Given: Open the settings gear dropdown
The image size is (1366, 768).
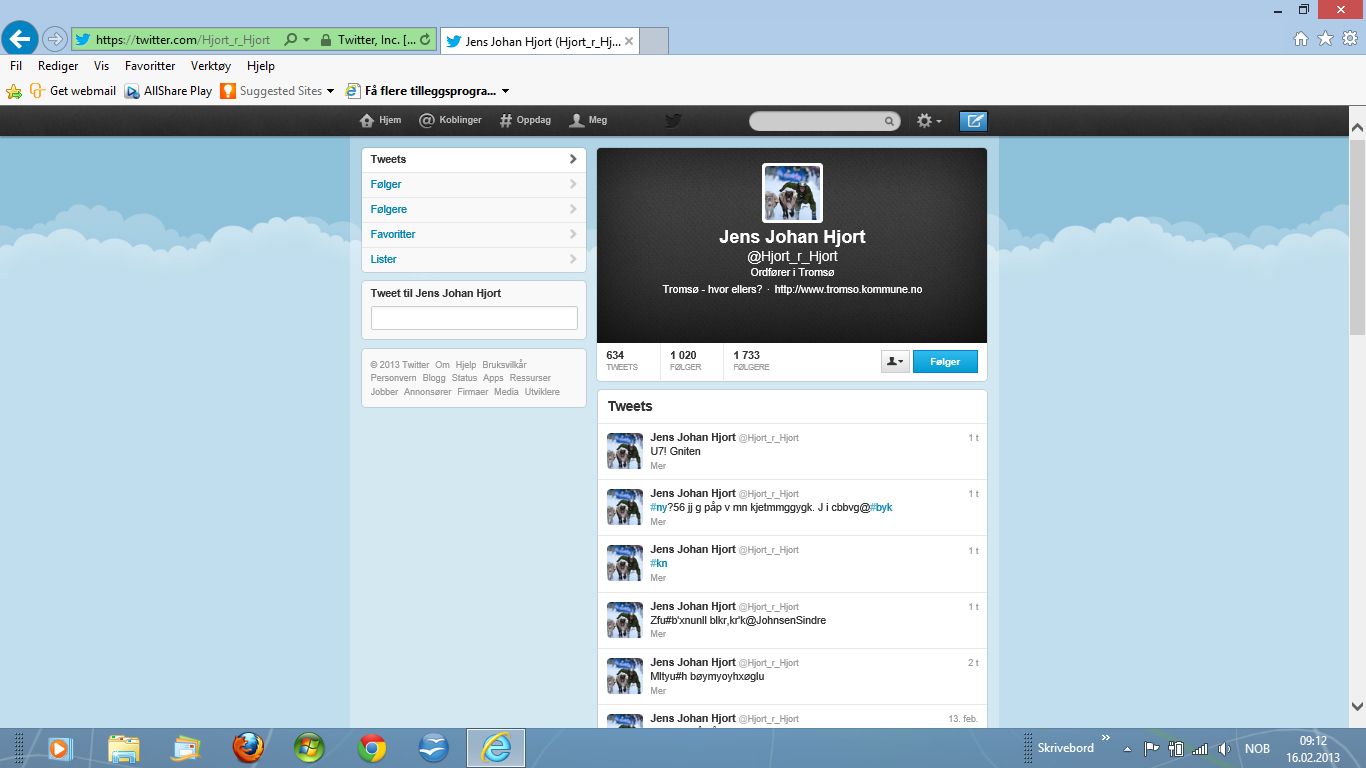Looking at the screenshot, I should coord(928,121).
